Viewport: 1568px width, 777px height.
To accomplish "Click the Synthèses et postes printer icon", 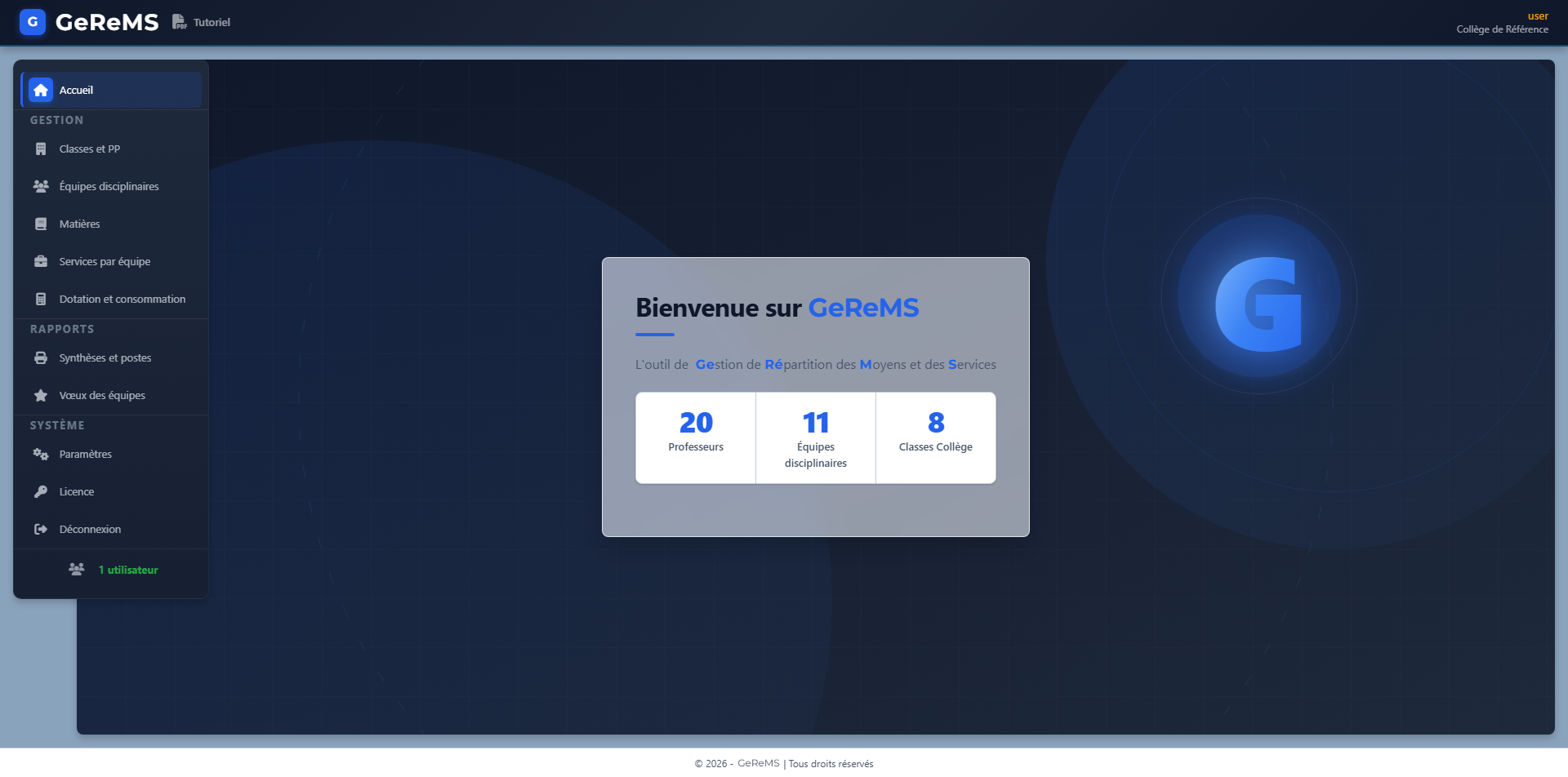I will pos(41,357).
